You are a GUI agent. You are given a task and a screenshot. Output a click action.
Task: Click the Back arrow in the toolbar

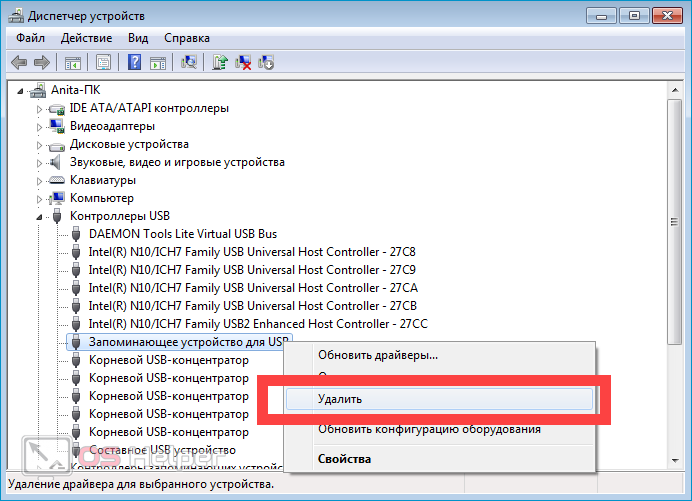click(x=19, y=63)
